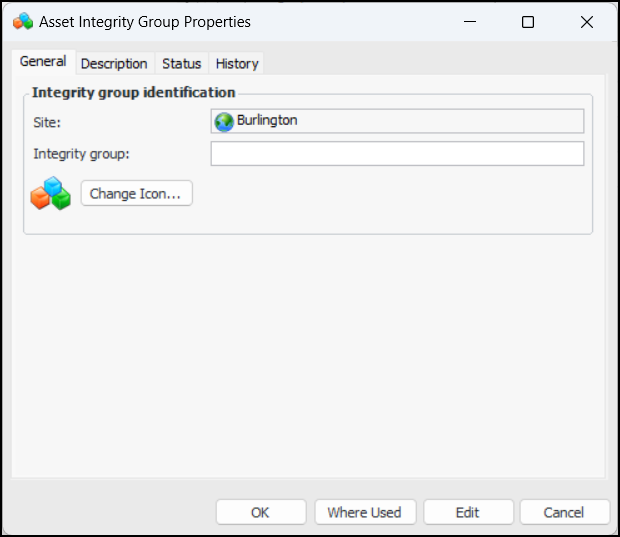Viewport: 620px width, 537px height.
Task: Click the Change Icon... button
Action: point(137,193)
